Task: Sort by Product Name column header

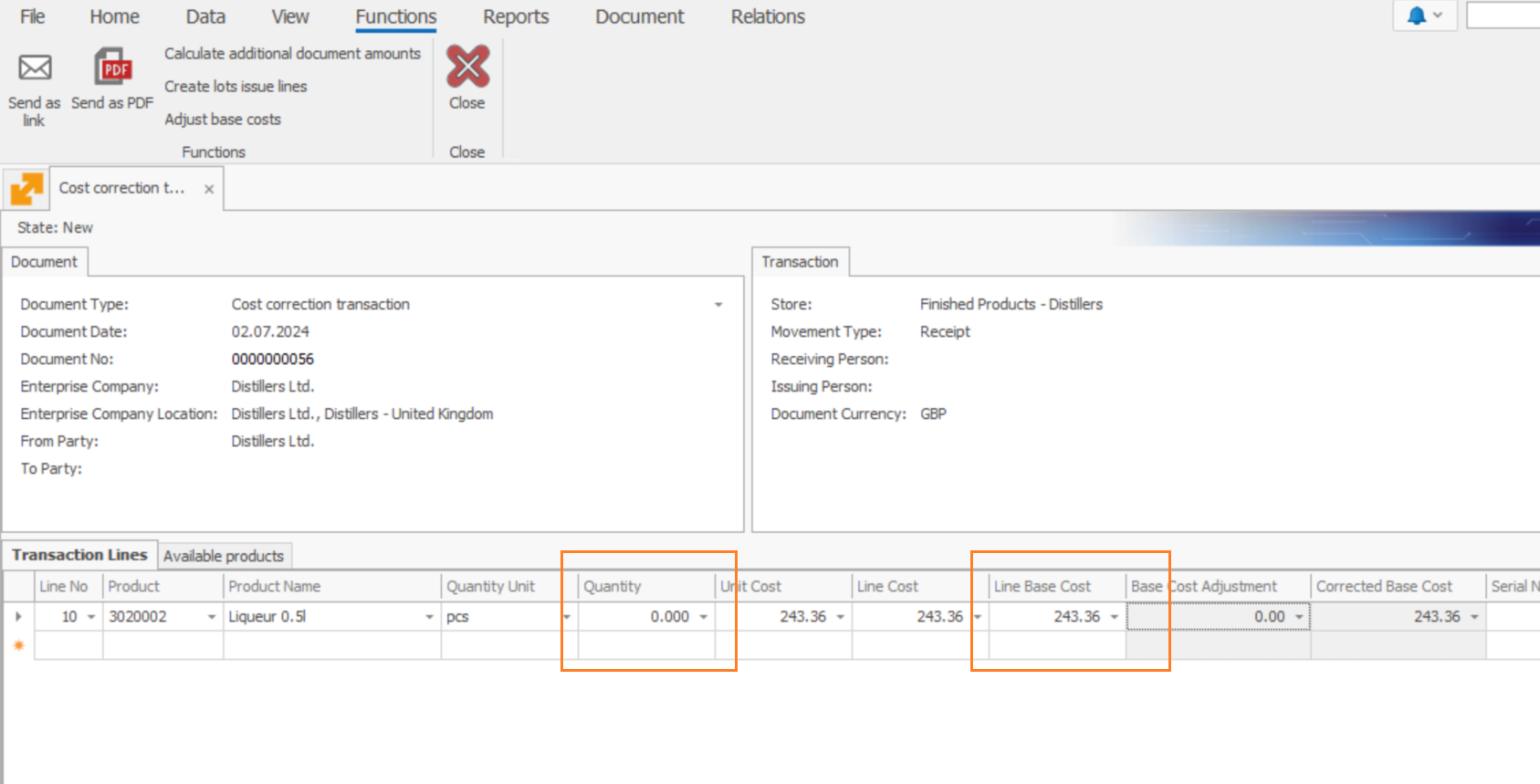Action: tap(332, 587)
